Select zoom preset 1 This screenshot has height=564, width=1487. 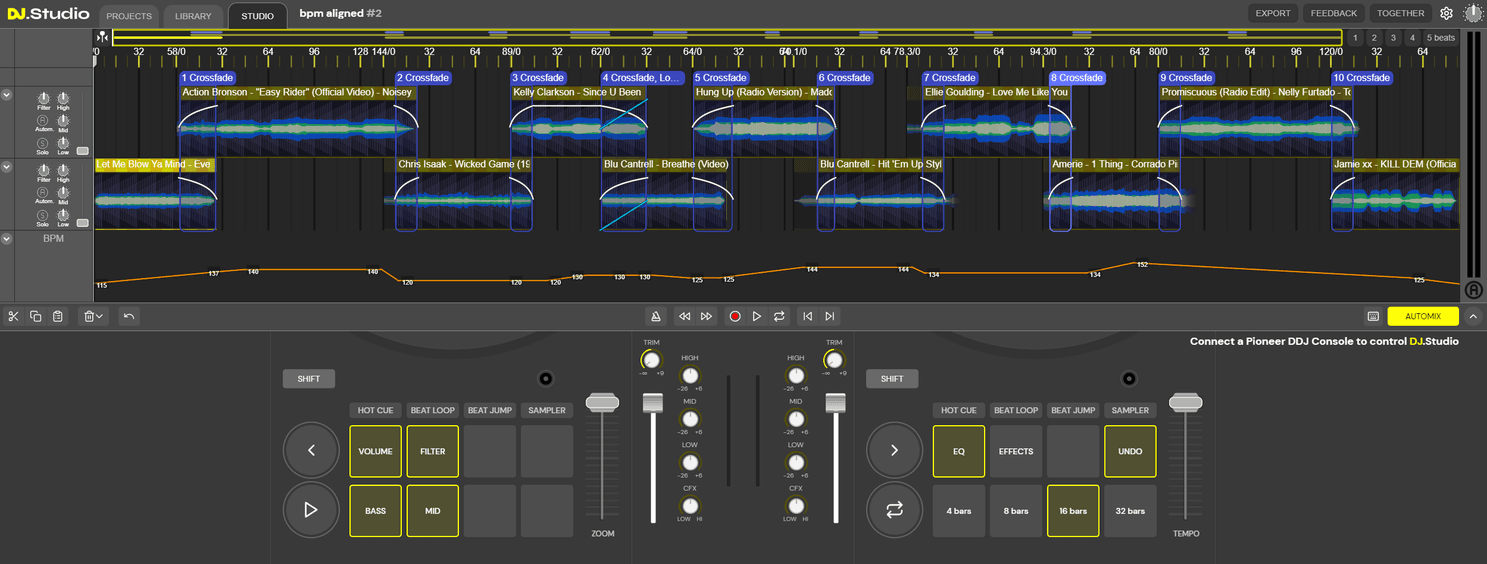1355,38
